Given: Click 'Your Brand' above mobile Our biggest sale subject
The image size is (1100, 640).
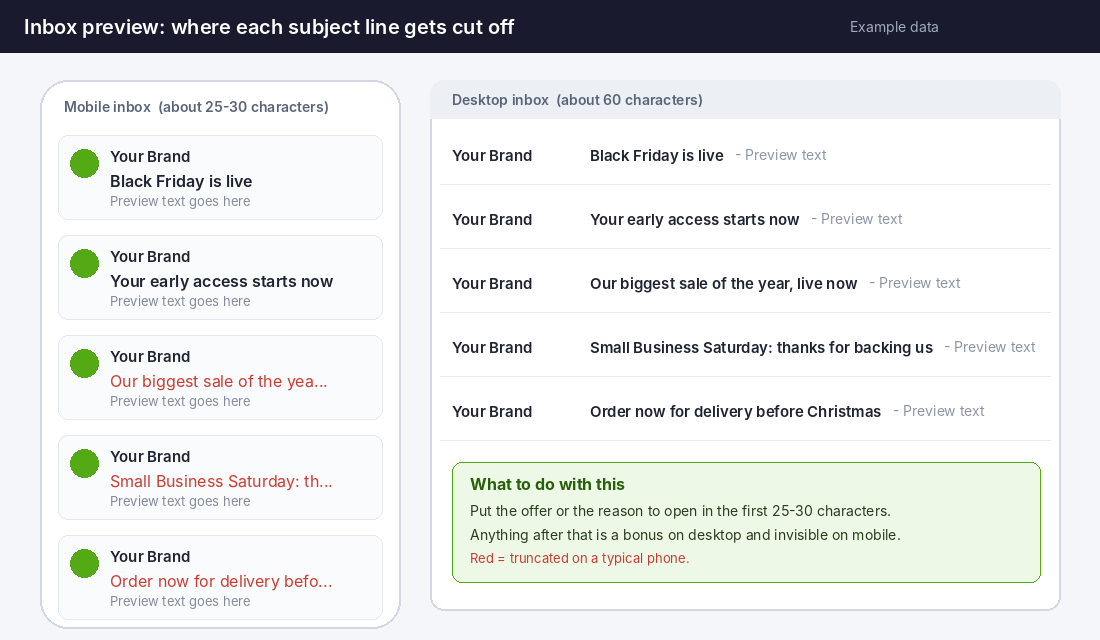Looking at the screenshot, I should pos(150,356).
